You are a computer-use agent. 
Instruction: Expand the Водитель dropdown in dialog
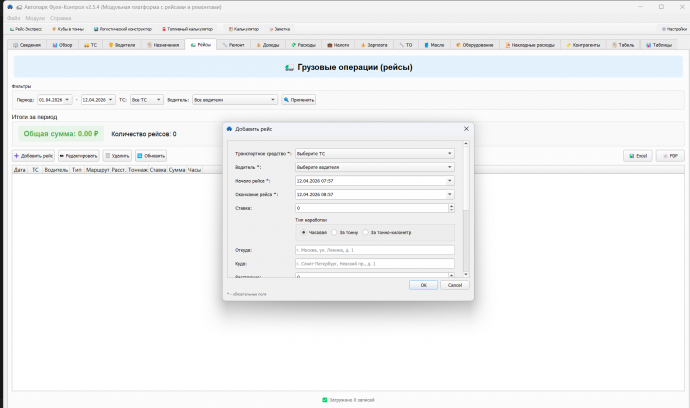pyautogui.click(x=374, y=167)
